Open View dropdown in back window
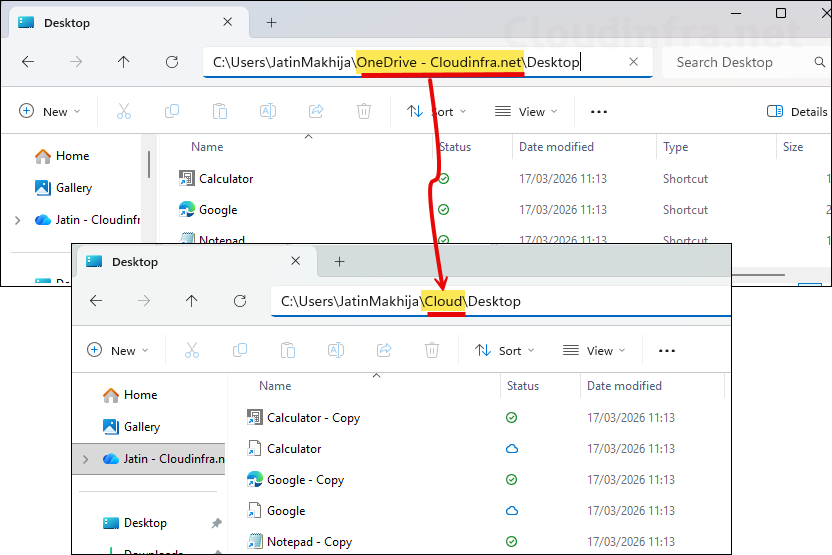This screenshot has height=555, width=832. [x=526, y=111]
